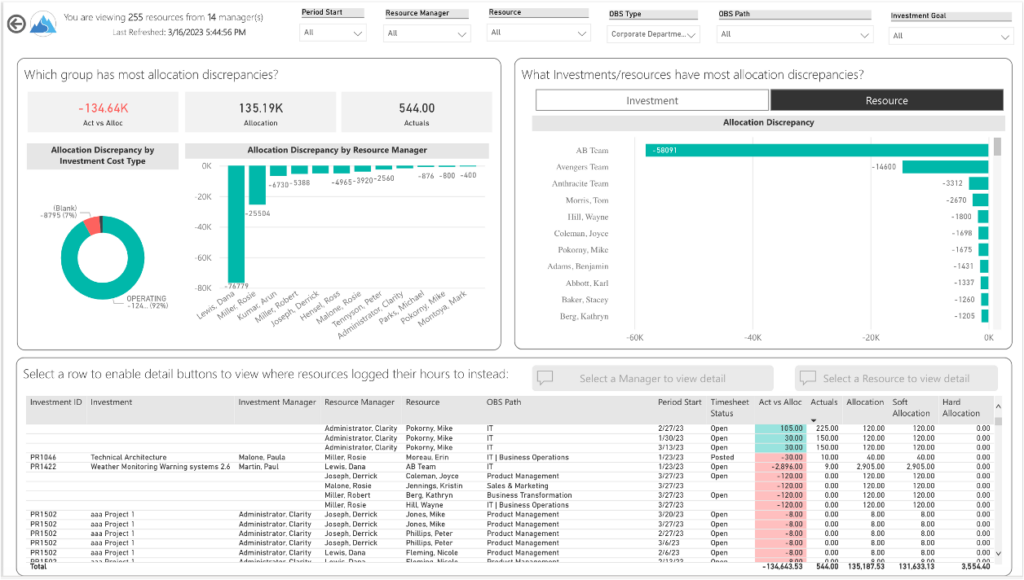Open the Investment Goal dropdown
This screenshot has height=580, width=1024.
(x=950, y=31)
